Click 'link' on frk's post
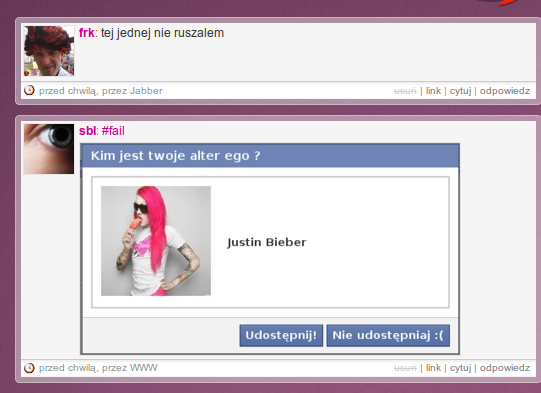 433,91
